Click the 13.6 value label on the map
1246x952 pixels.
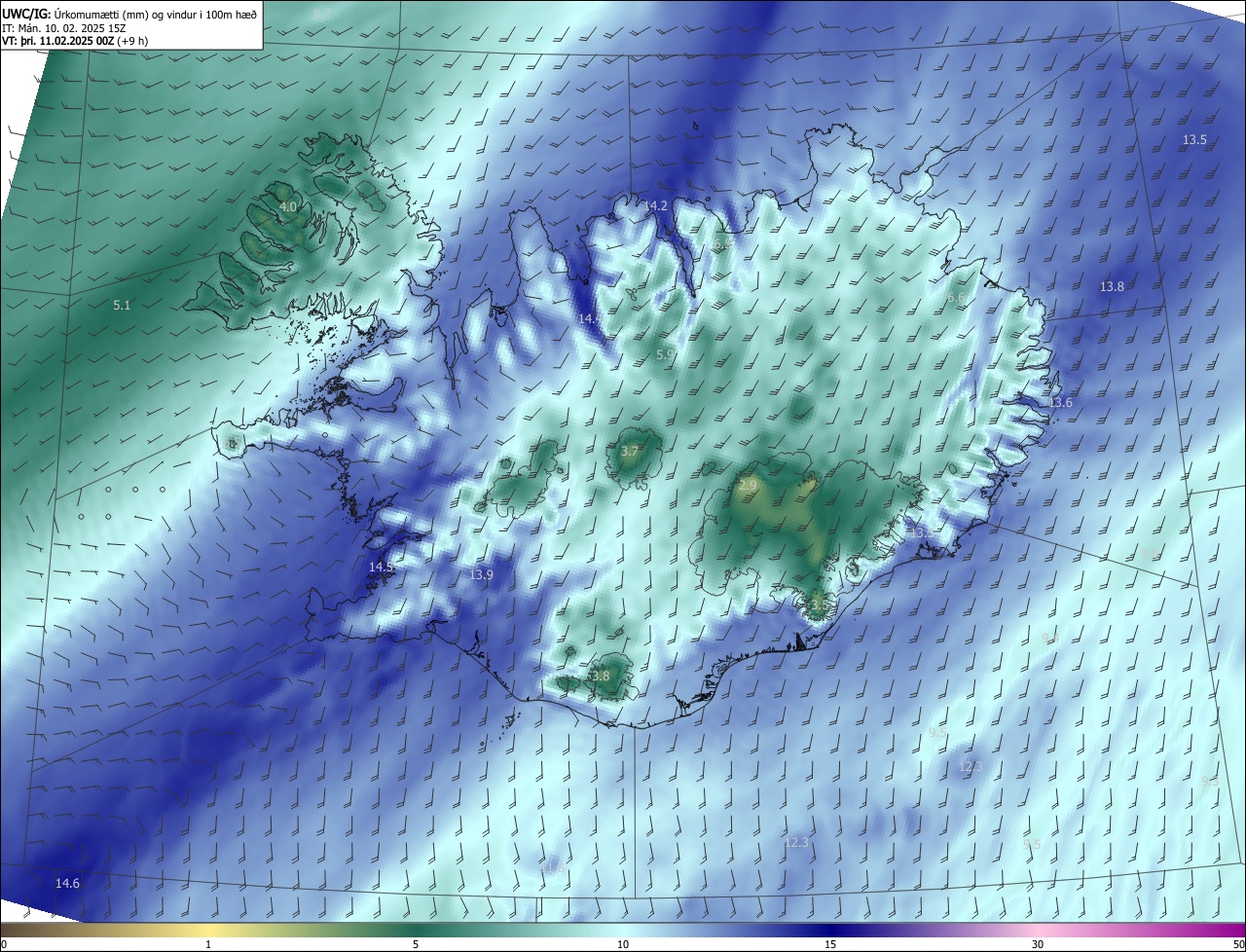1060,403
